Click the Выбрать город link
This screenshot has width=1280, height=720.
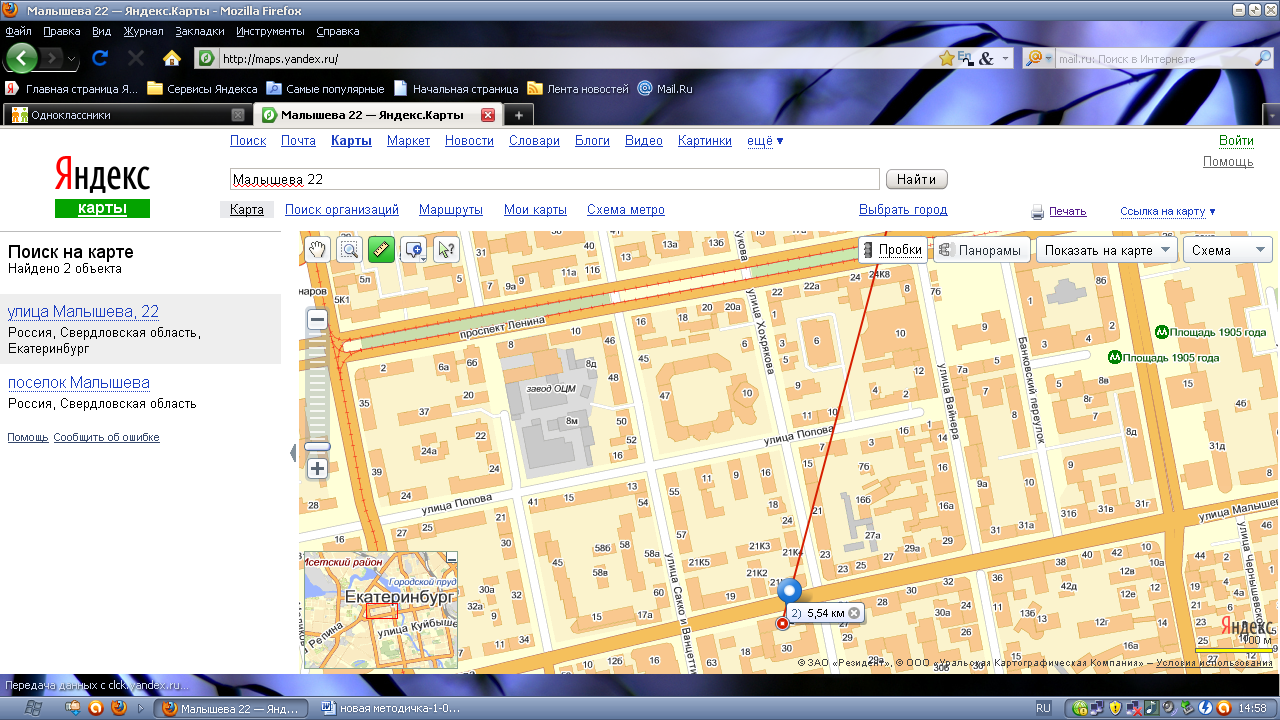[x=903, y=210]
